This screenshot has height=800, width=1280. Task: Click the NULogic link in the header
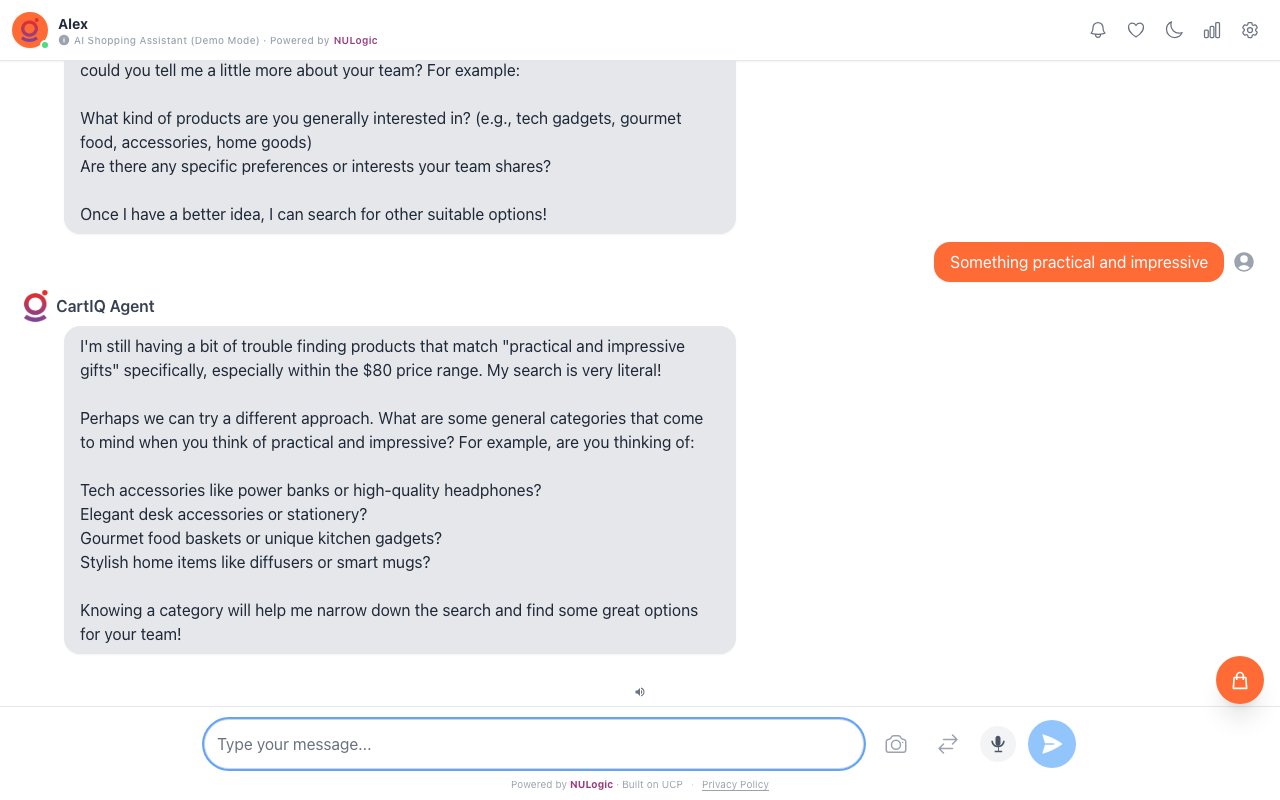pyautogui.click(x=355, y=41)
